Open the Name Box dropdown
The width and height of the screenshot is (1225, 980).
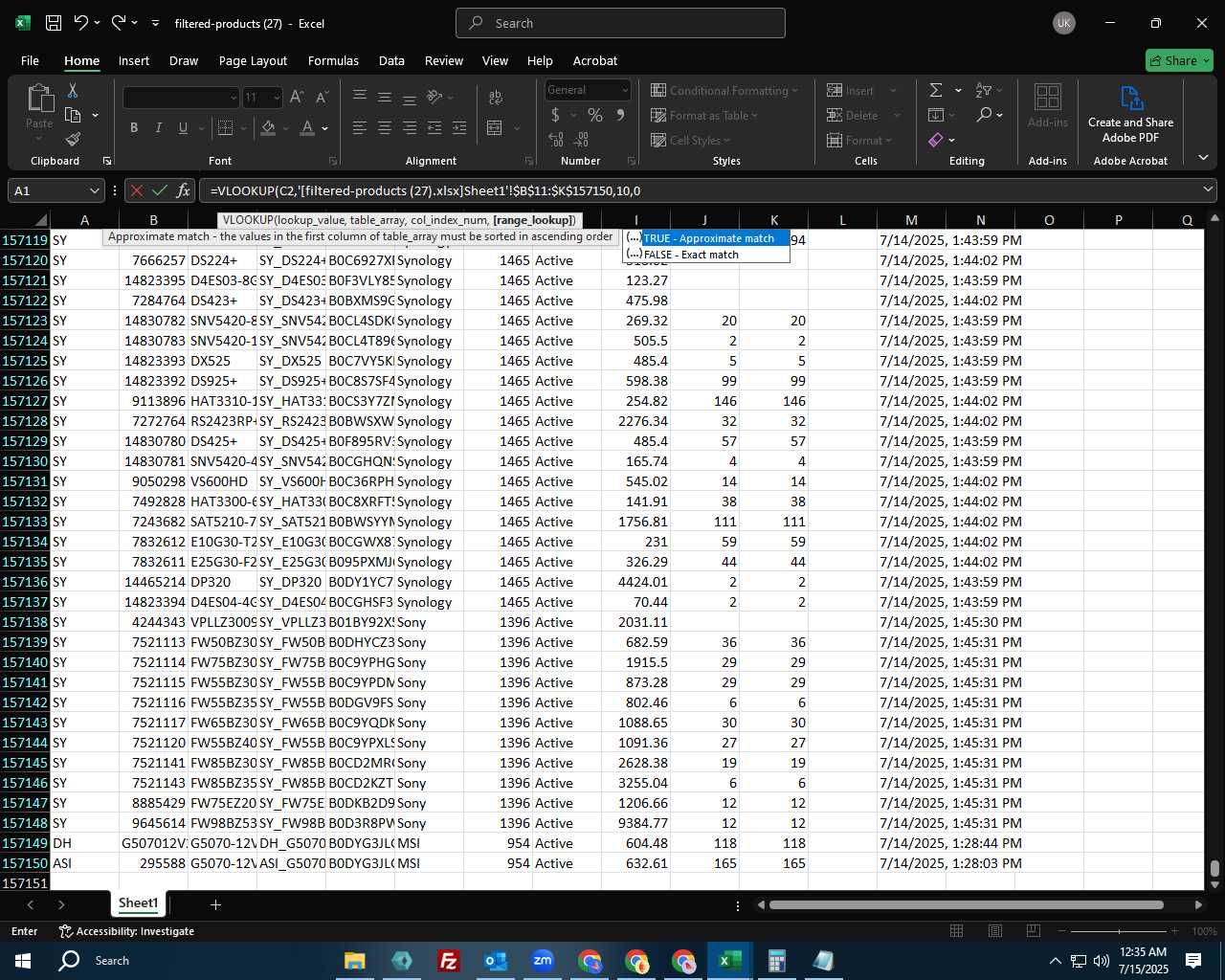pos(94,190)
